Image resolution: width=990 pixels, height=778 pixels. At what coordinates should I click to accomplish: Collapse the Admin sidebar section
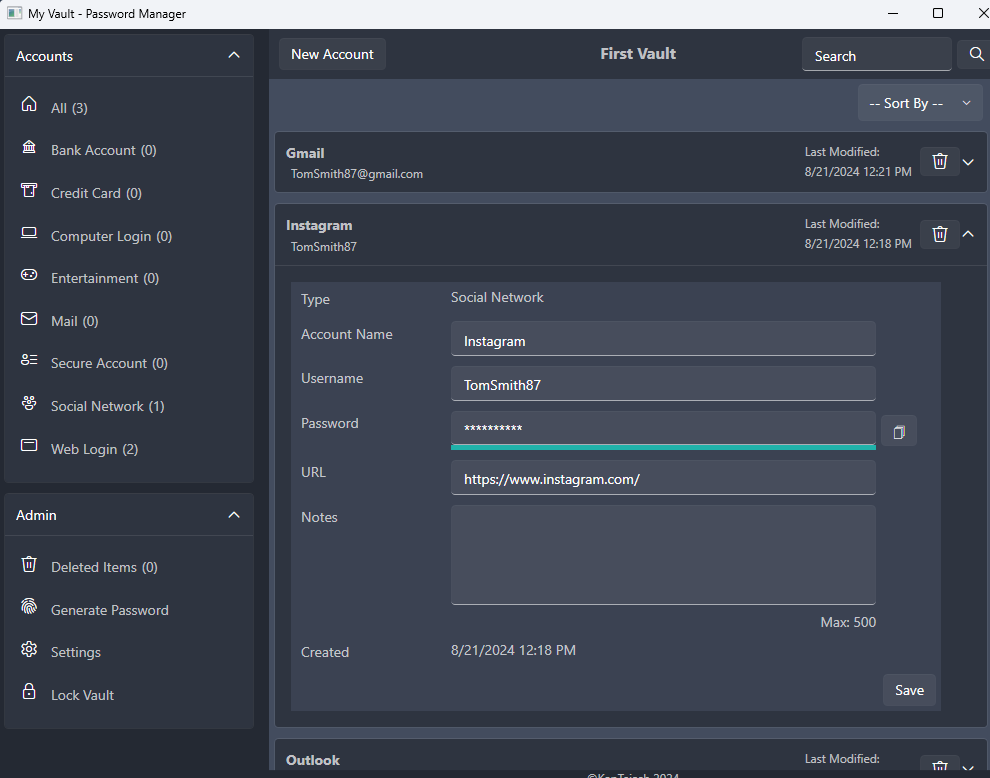pos(234,515)
